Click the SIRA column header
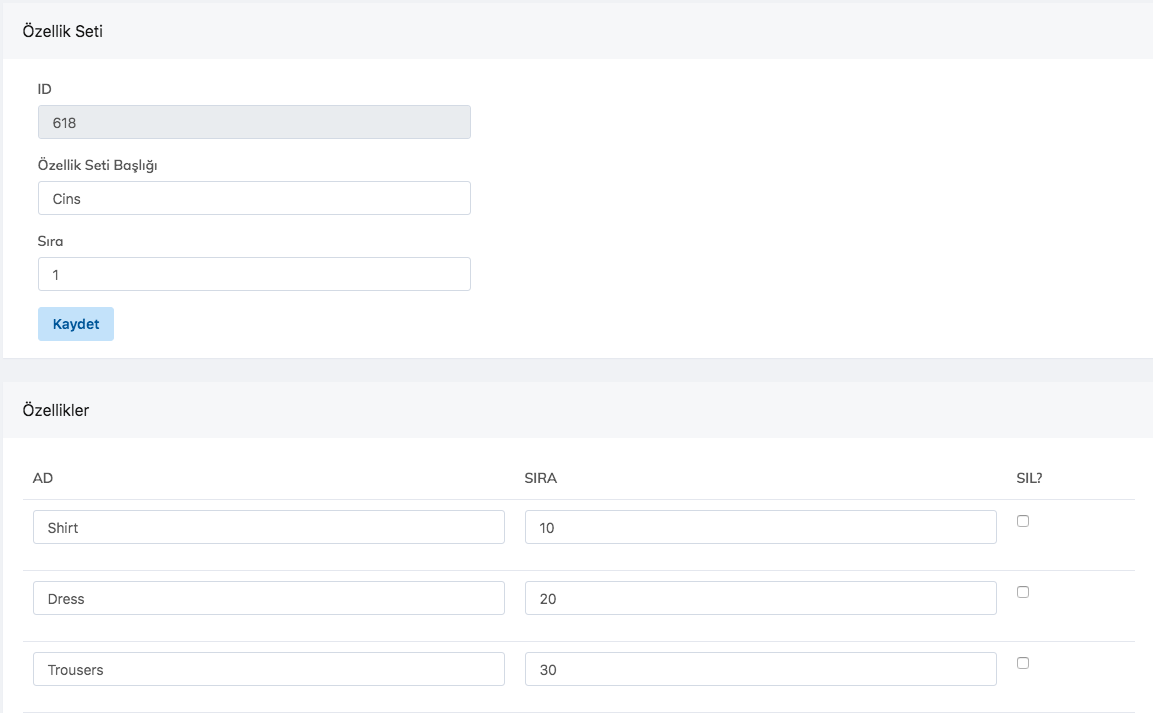 click(x=540, y=478)
